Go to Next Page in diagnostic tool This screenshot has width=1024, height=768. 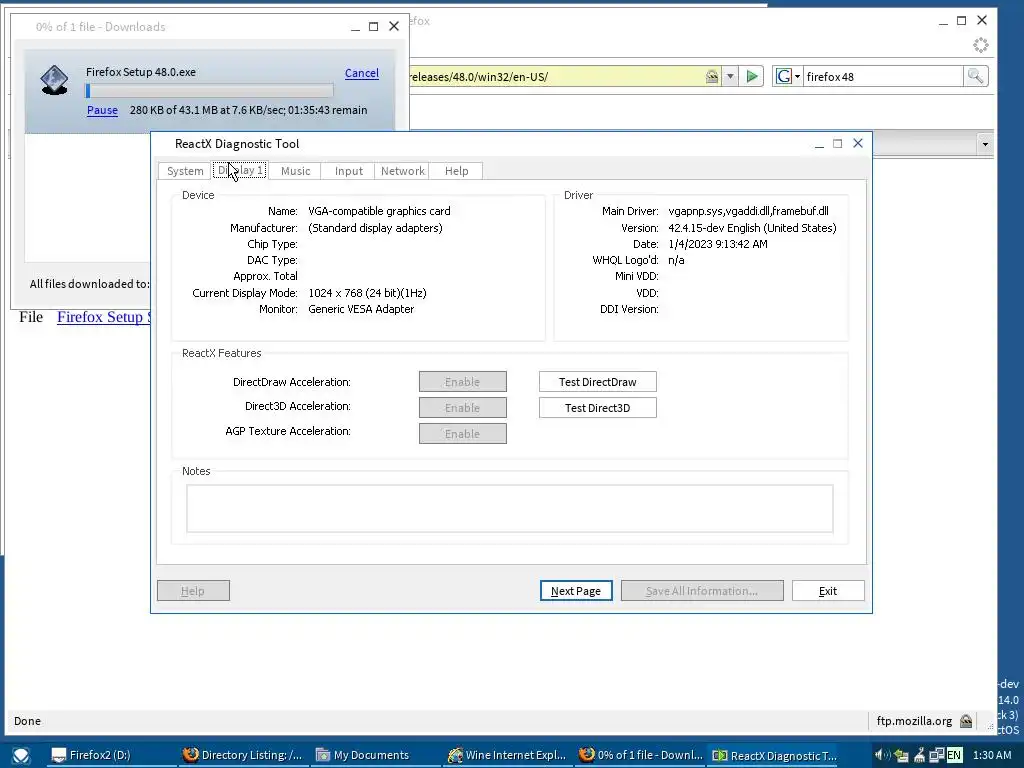pos(576,590)
